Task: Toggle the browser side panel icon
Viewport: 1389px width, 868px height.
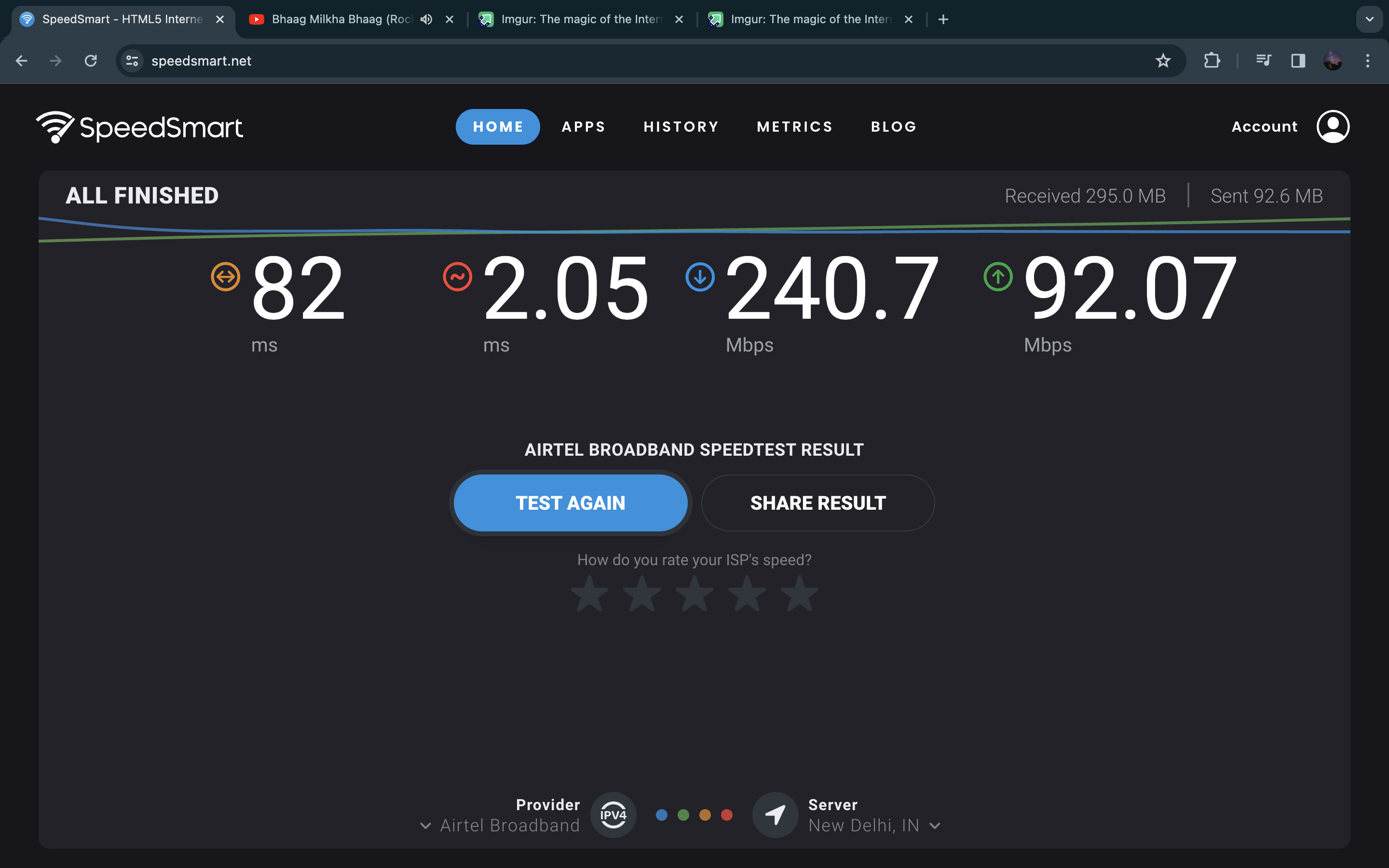Action: [x=1298, y=61]
